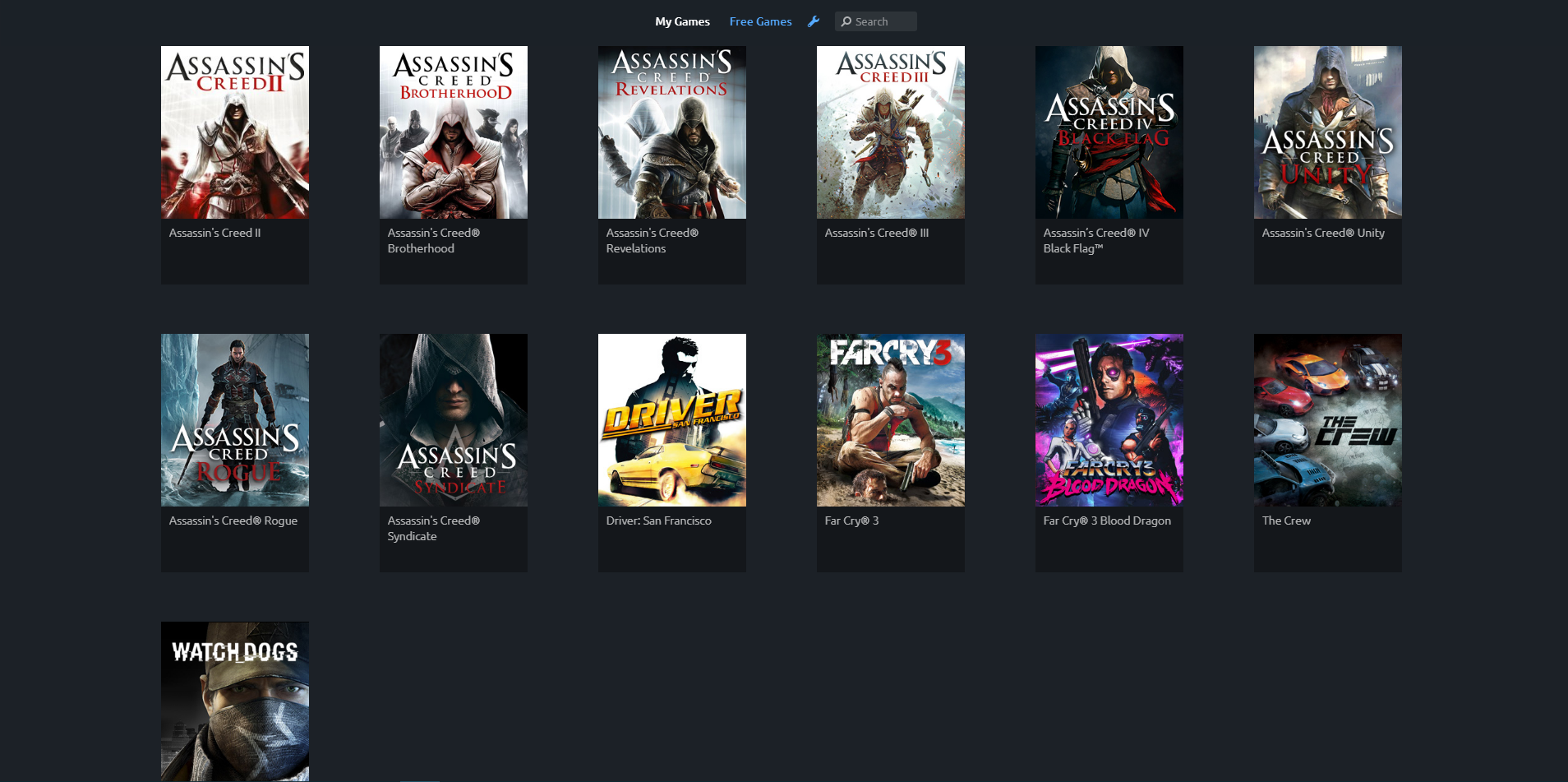1568x782 pixels.
Task: Open Assassin's Creed Rogue game cover
Action: tap(235, 420)
